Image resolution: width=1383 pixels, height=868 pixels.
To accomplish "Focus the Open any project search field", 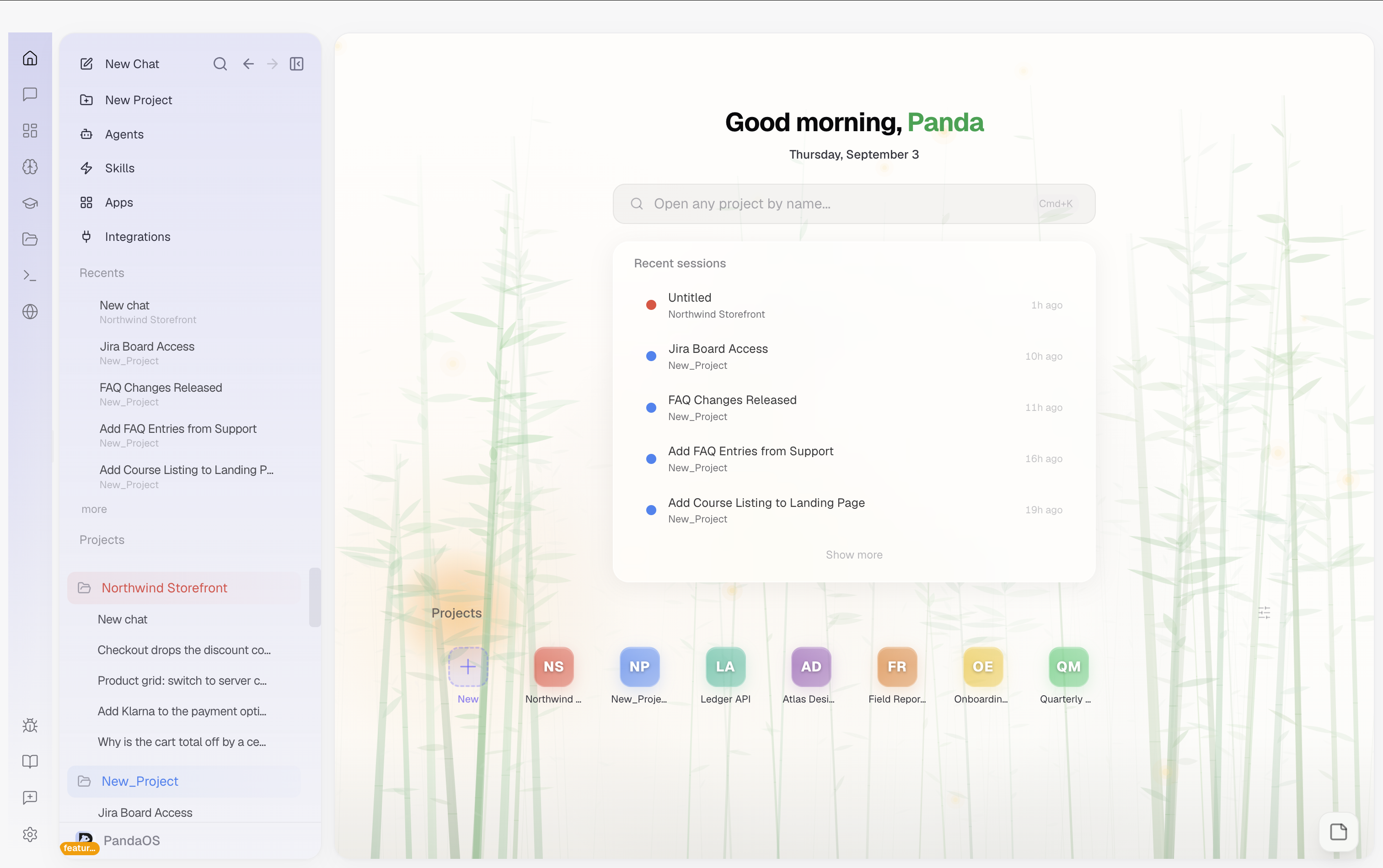I will click(x=854, y=204).
